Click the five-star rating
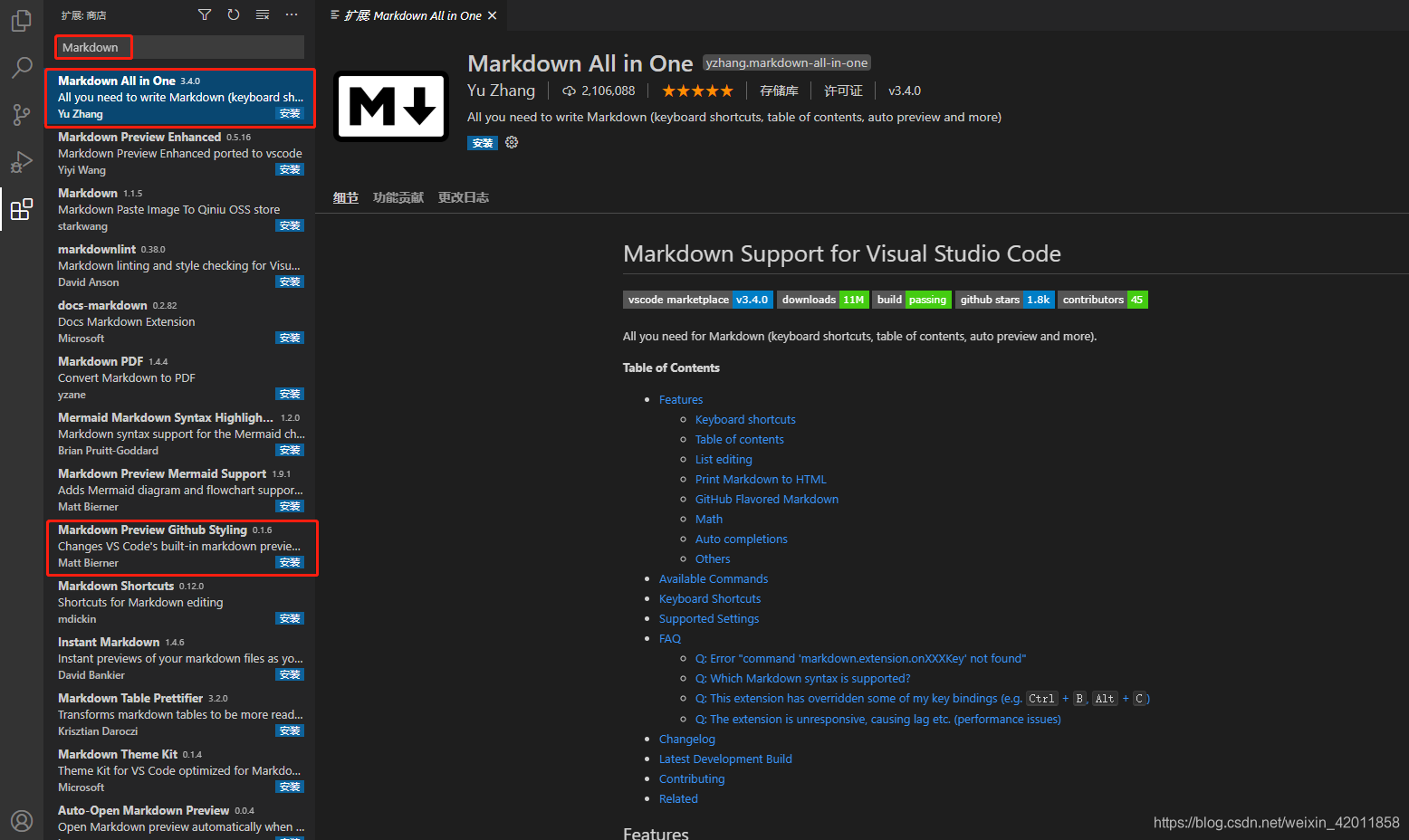Image resolution: width=1409 pixels, height=840 pixels. [697, 91]
